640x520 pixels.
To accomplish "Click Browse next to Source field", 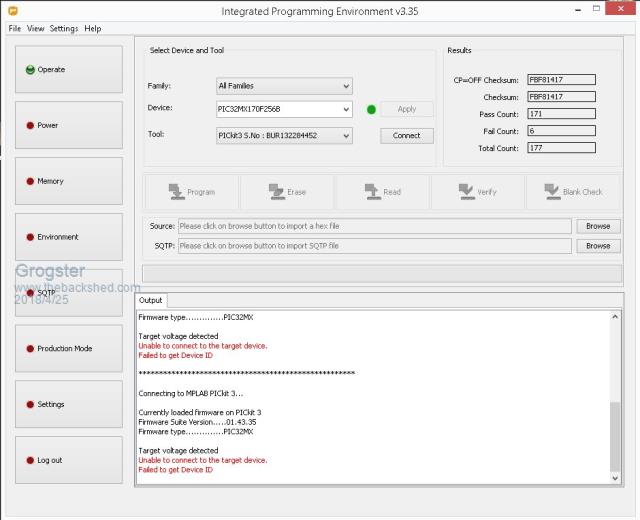I will click(597, 227).
